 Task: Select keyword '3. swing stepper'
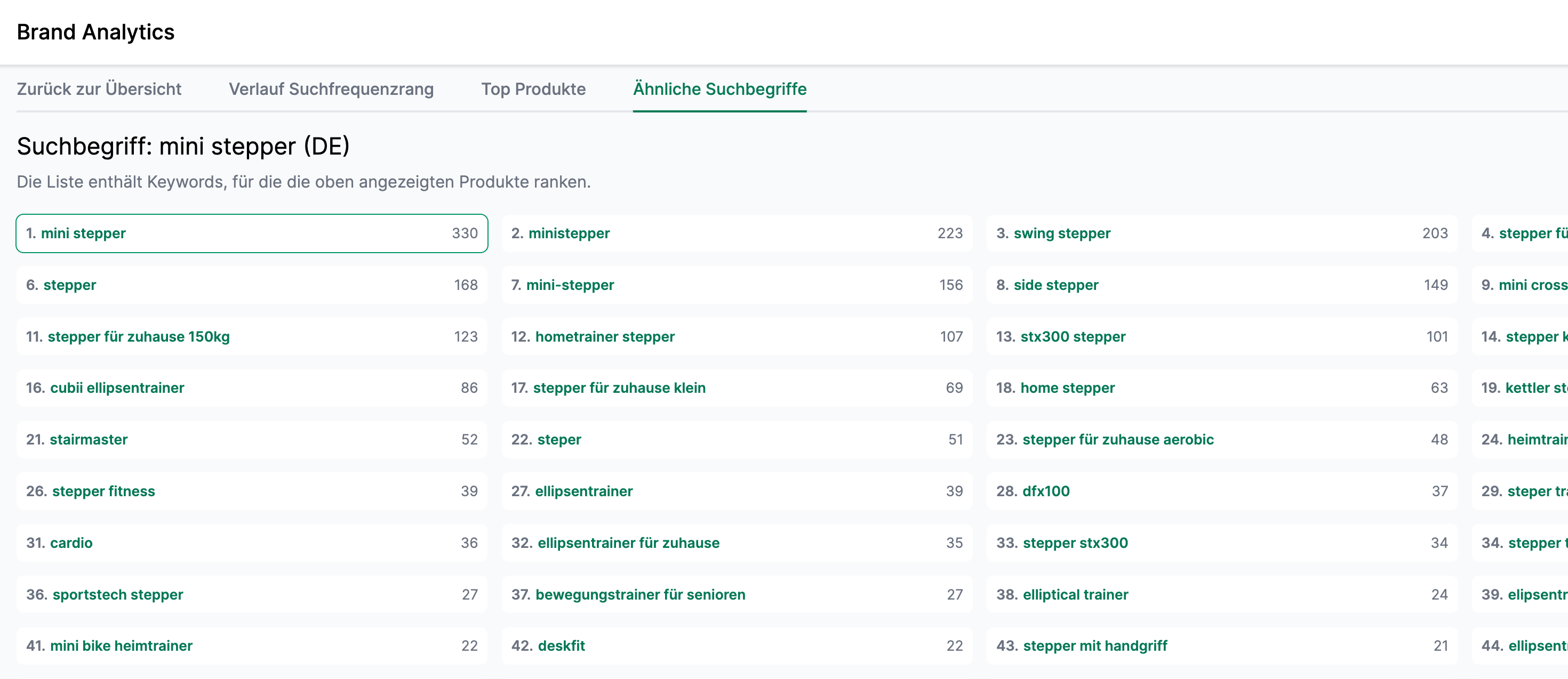pyautogui.click(x=1222, y=233)
